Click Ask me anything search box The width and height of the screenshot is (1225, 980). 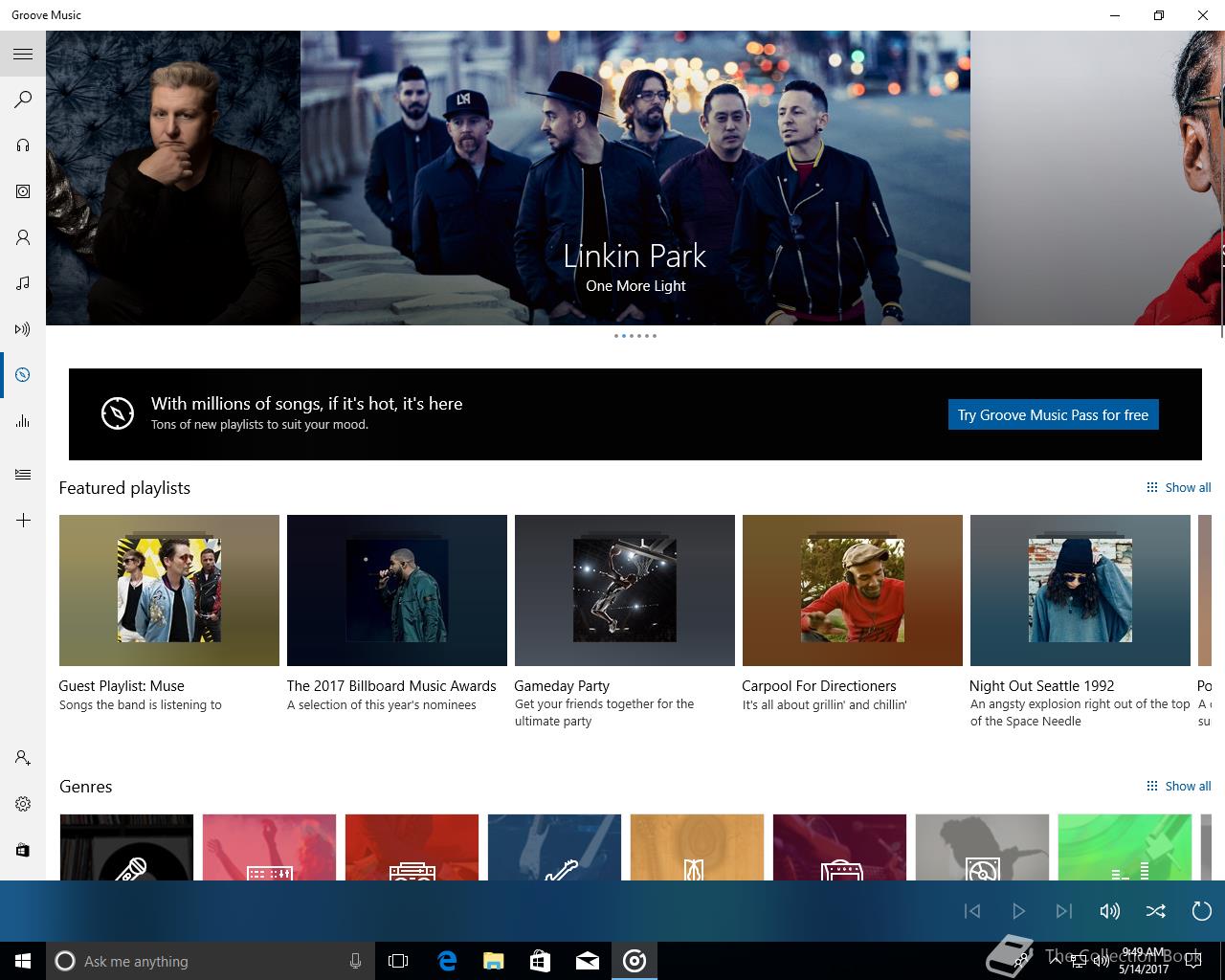point(209,961)
